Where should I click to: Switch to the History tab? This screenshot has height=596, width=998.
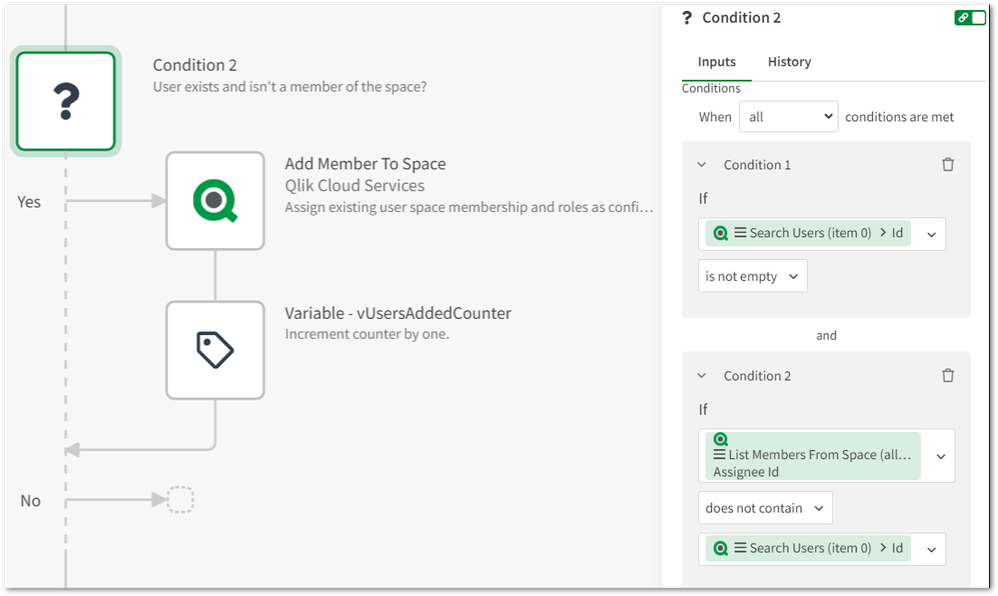(x=789, y=62)
